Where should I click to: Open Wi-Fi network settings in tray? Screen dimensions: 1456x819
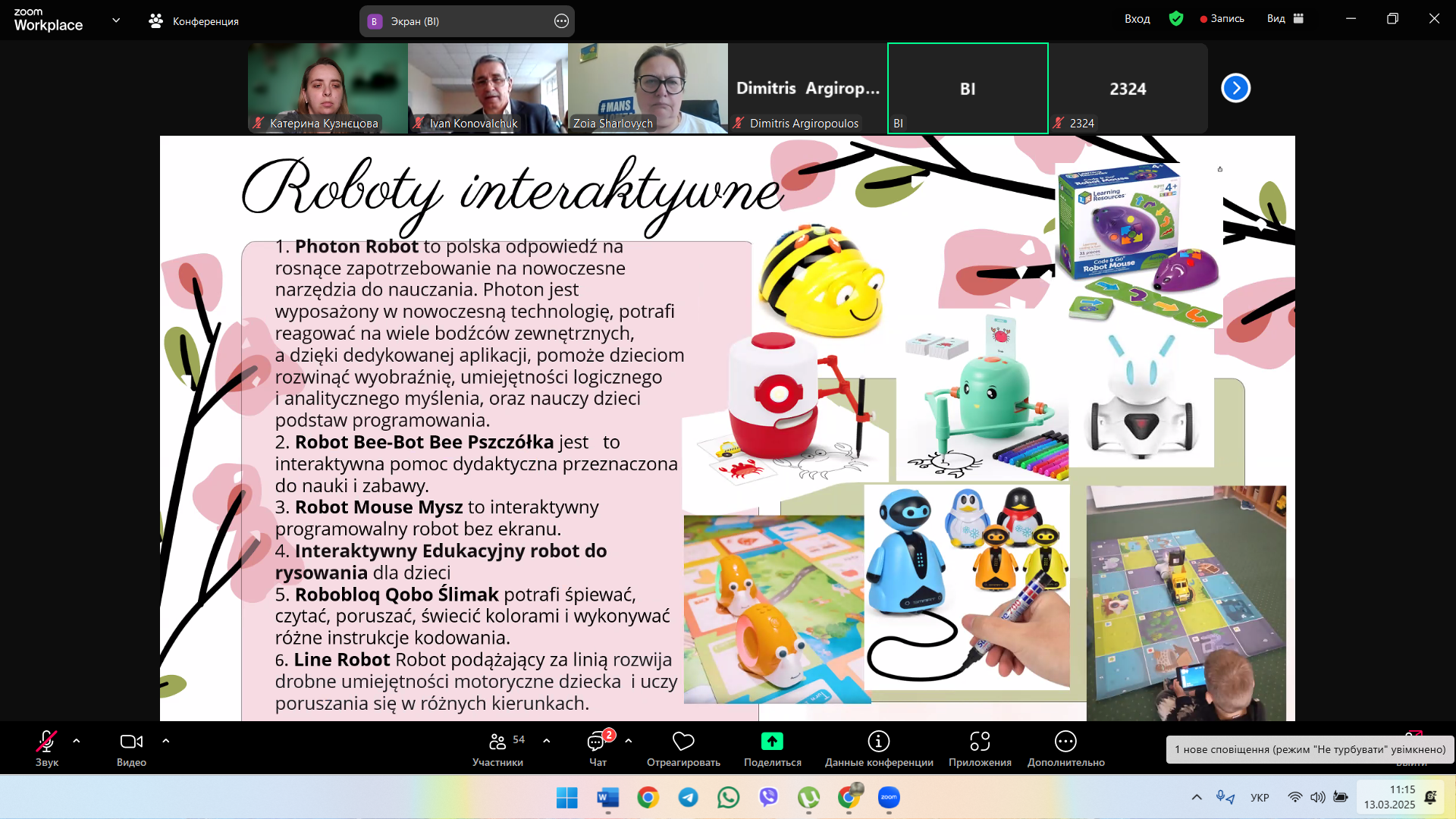(x=1295, y=798)
